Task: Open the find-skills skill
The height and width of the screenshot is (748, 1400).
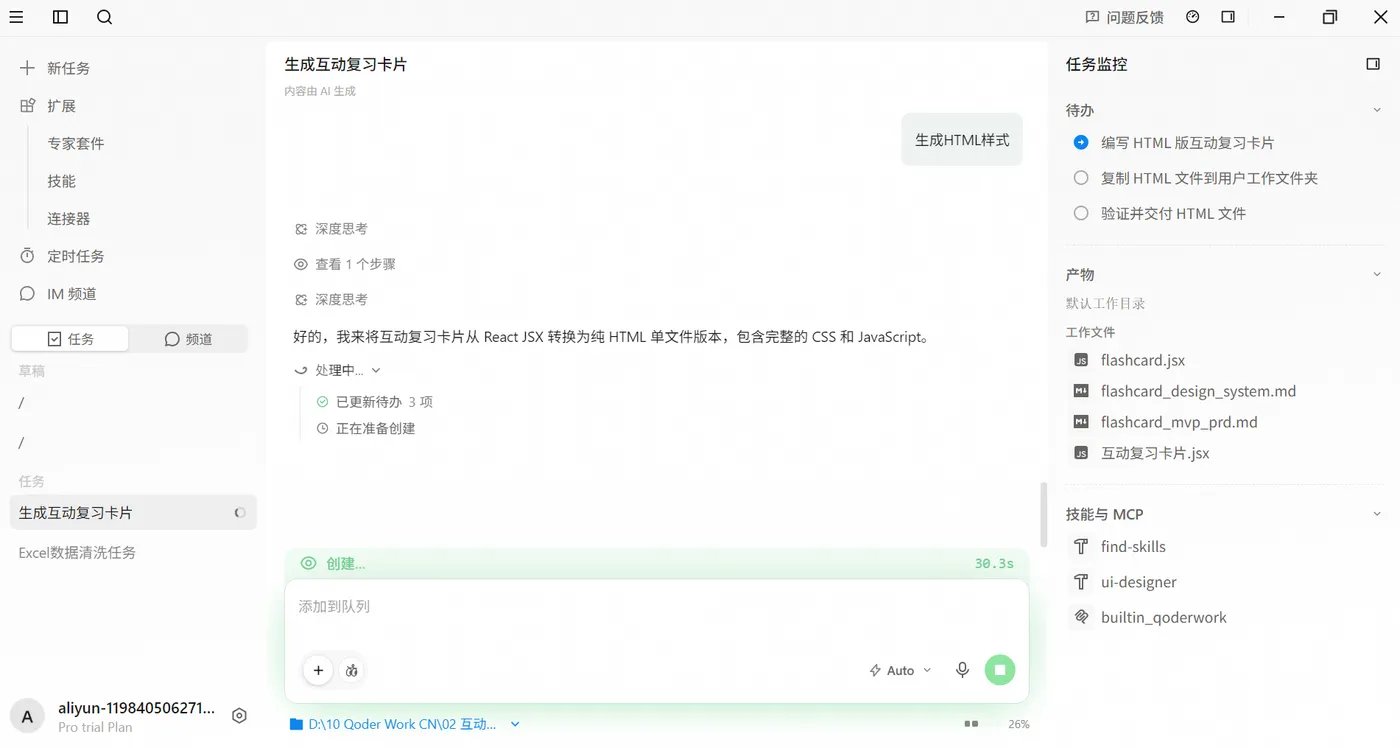Action: click(x=1133, y=546)
